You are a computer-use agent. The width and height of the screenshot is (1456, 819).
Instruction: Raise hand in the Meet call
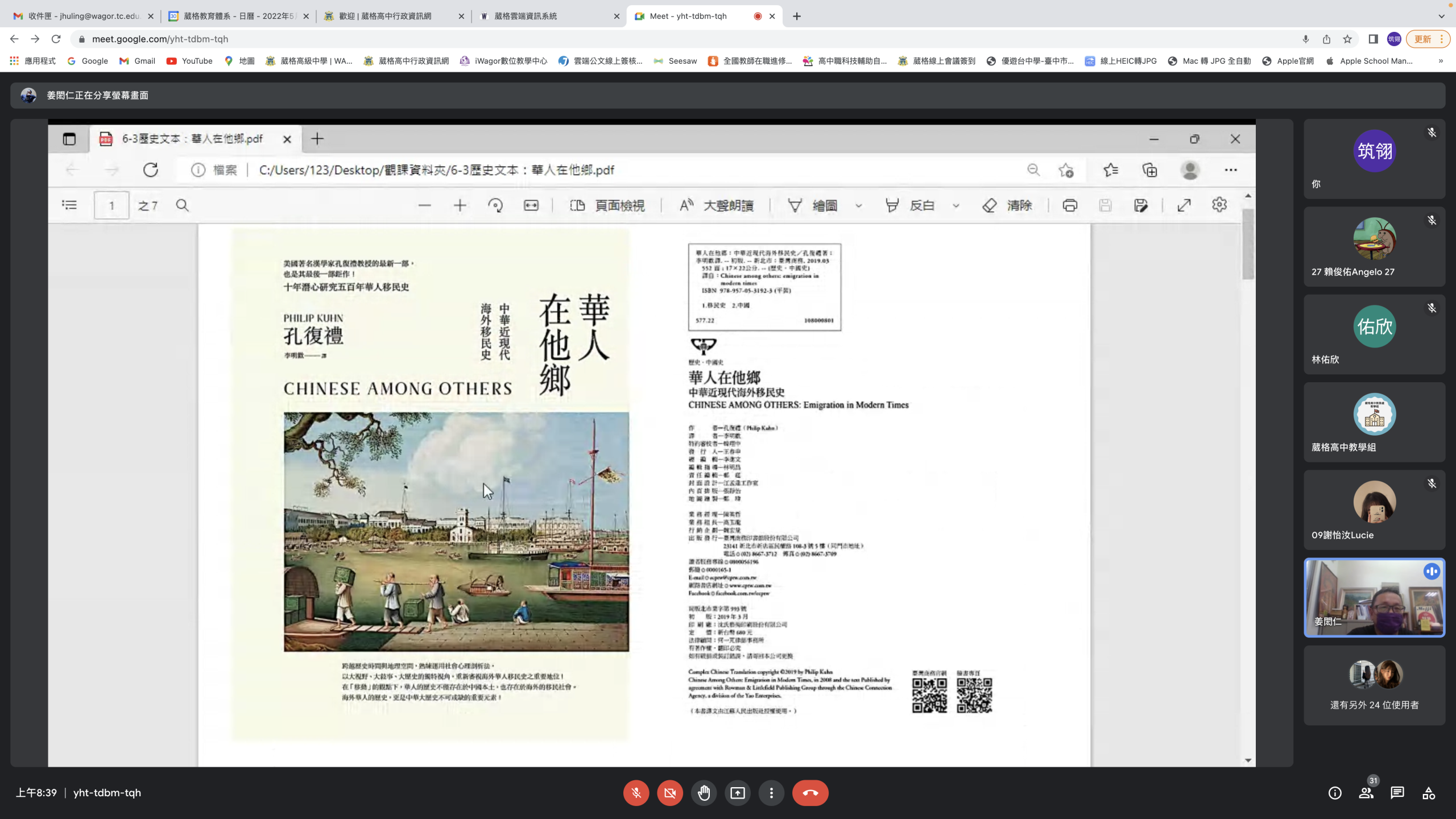pos(704,793)
